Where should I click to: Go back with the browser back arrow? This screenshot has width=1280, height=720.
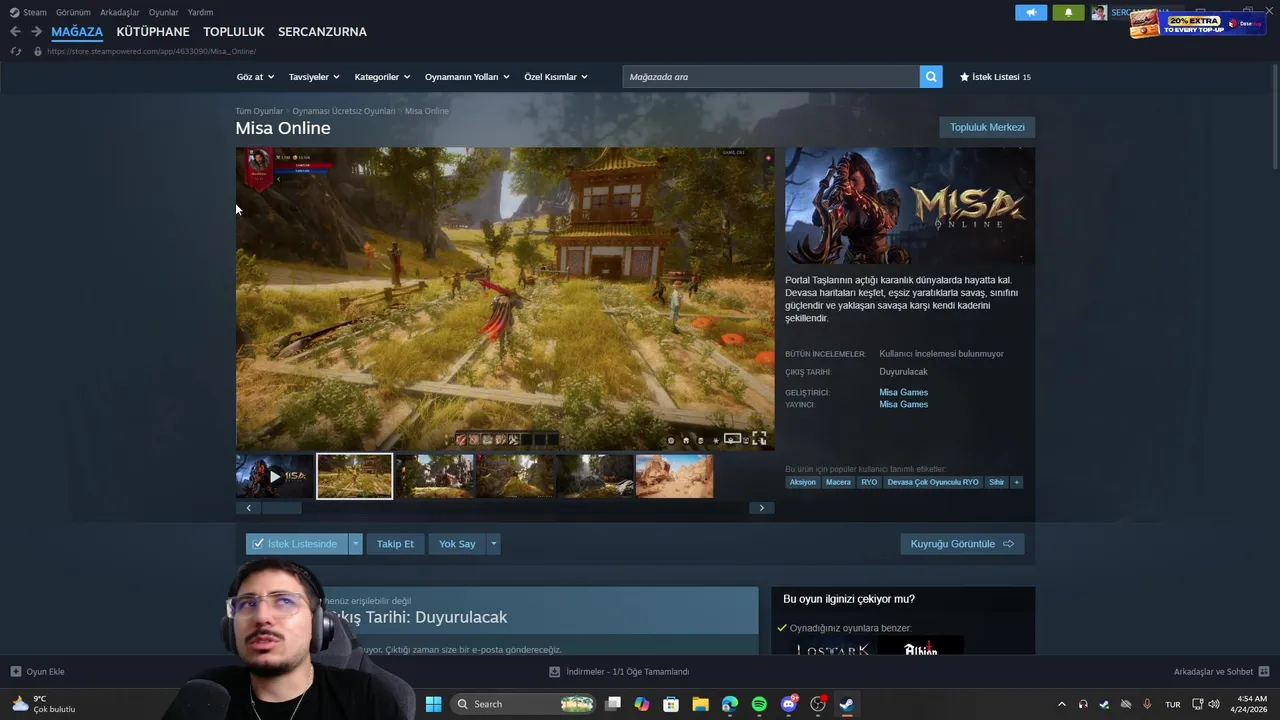pos(15,32)
